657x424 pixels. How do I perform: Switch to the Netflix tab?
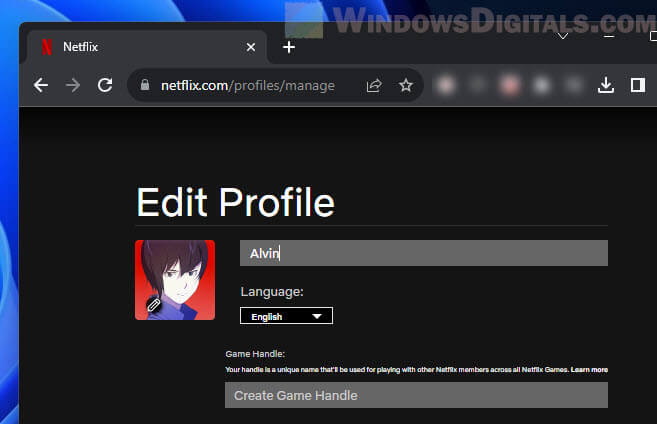147,47
